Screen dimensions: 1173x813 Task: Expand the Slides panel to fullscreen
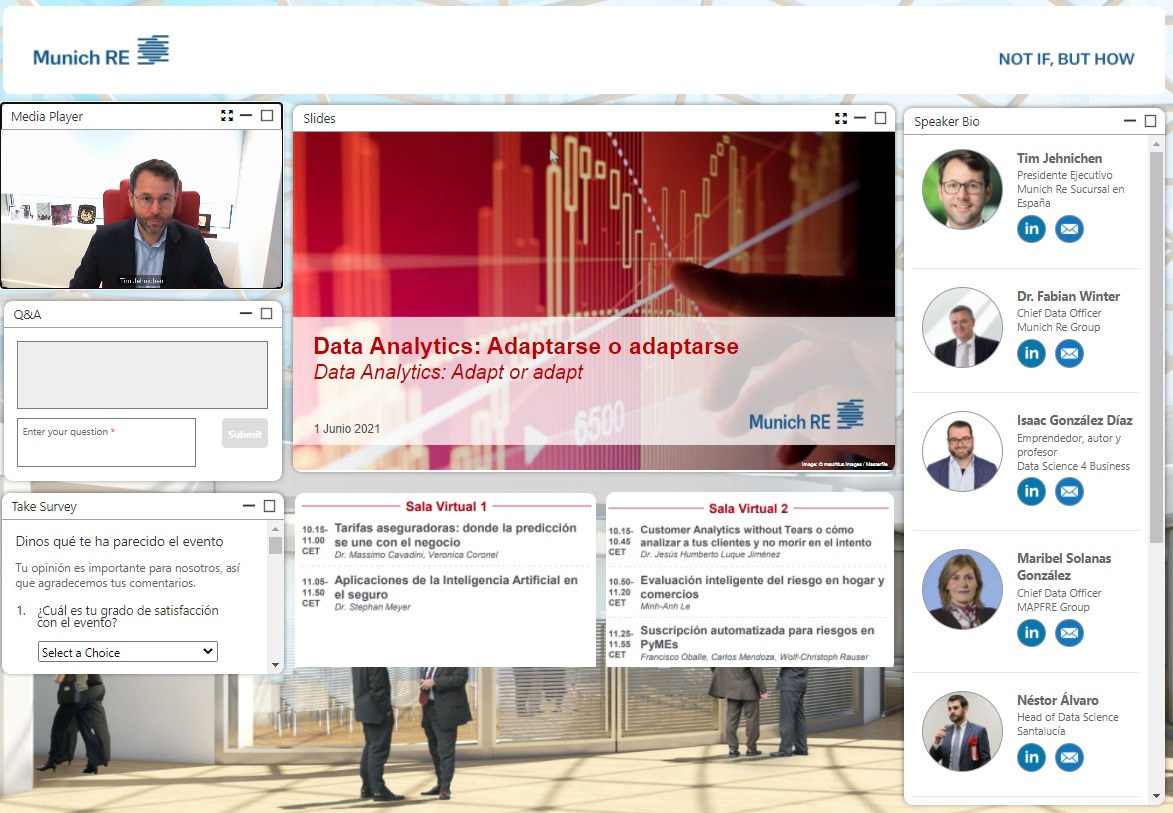(x=841, y=118)
